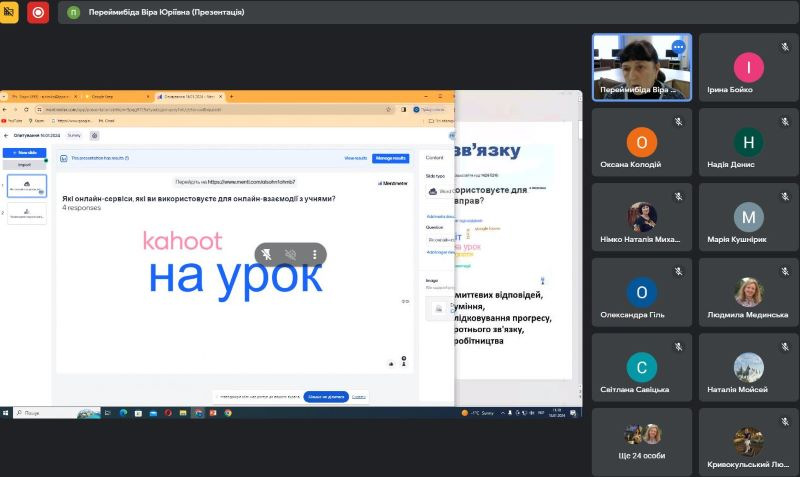The image size is (800, 477).
Task: Open the menti.com voting link
Action: click(x=252, y=182)
